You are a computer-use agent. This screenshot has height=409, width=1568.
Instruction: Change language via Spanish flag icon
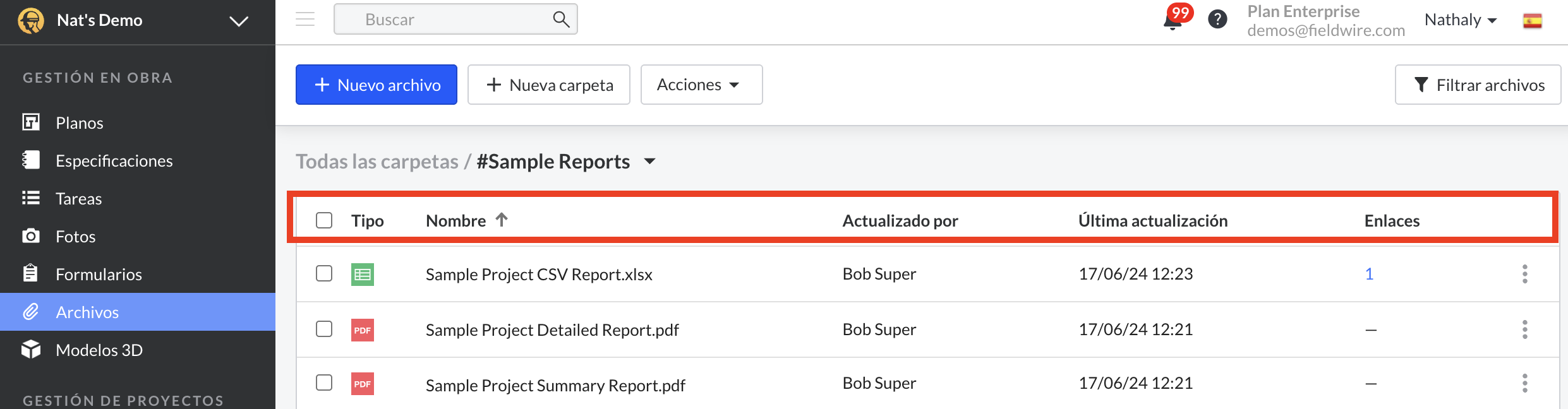[x=1532, y=21]
